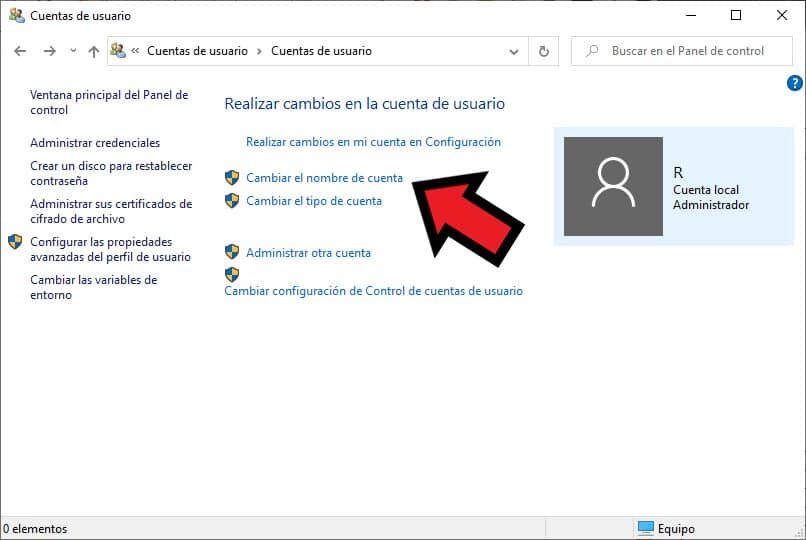This screenshot has width=806, height=540.
Task: Click the double chevron in address bar
Action: point(135,50)
